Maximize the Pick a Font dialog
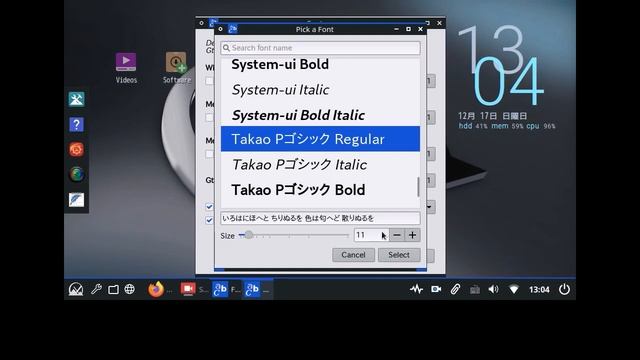The height and width of the screenshot is (360, 640). point(408,29)
